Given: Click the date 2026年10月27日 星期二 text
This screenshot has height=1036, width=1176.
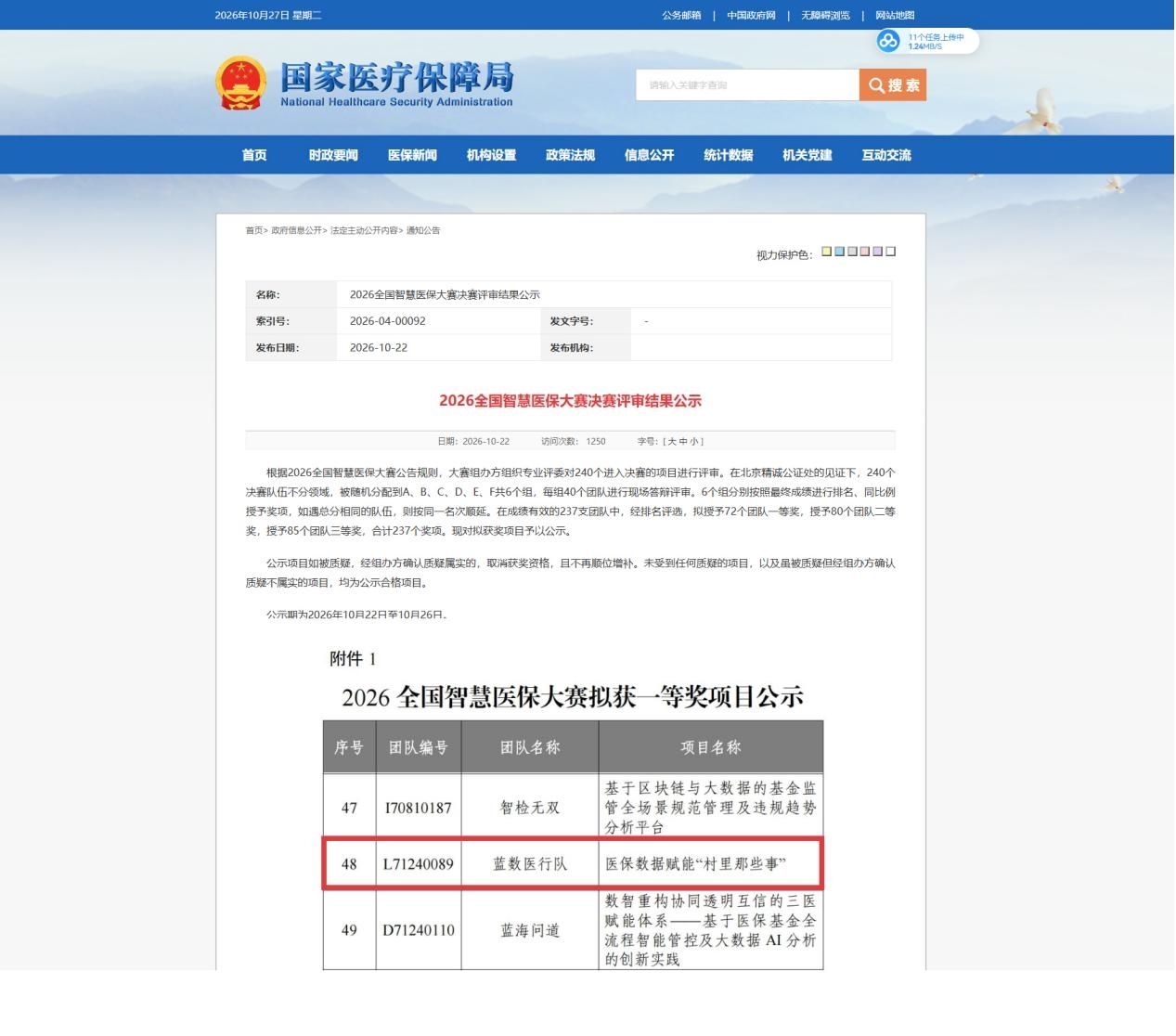Looking at the screenshot, I should click(268, 16).
